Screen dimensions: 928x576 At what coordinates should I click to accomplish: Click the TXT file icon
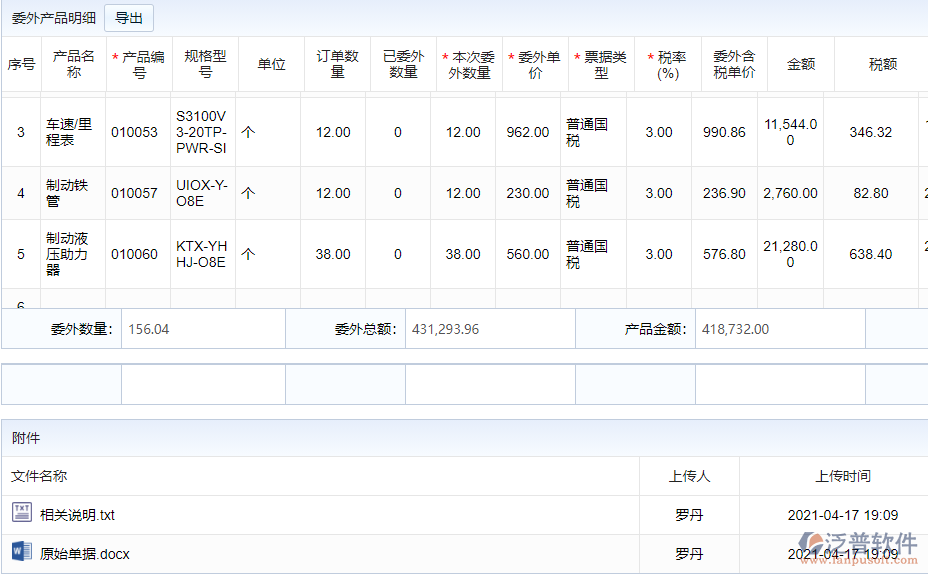[x=22, y=514]
